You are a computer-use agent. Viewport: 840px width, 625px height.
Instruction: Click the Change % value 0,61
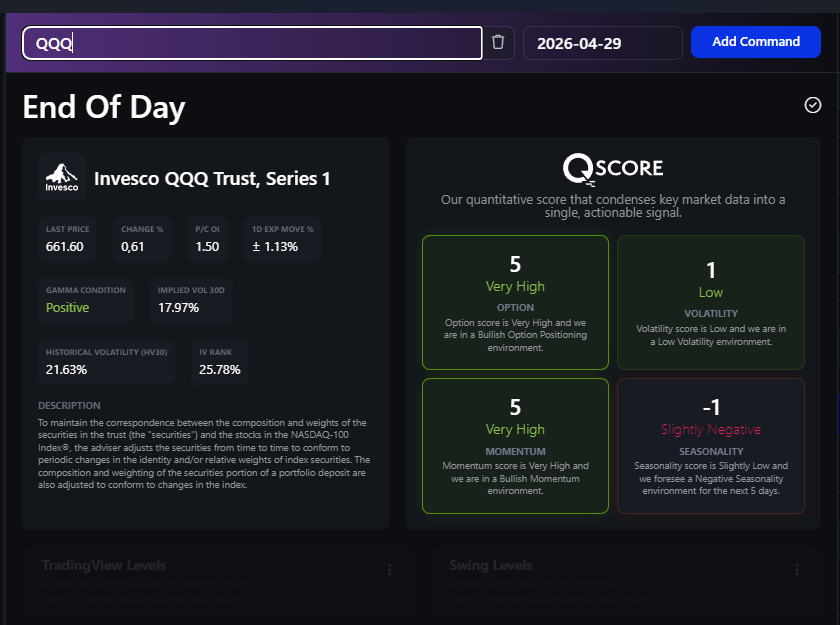(x=132, y=247)
